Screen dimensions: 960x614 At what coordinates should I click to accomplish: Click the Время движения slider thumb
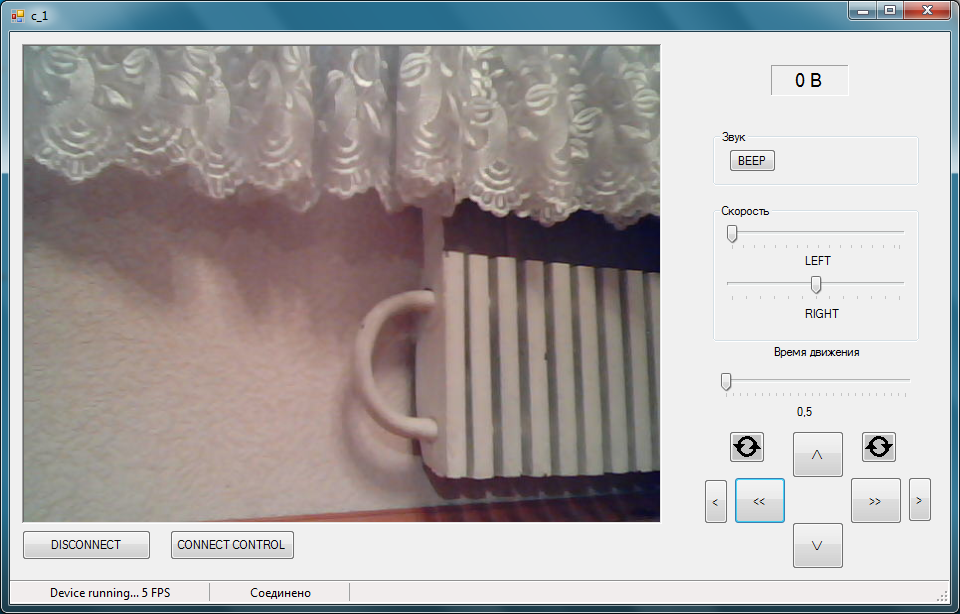[x=726, y=381]
